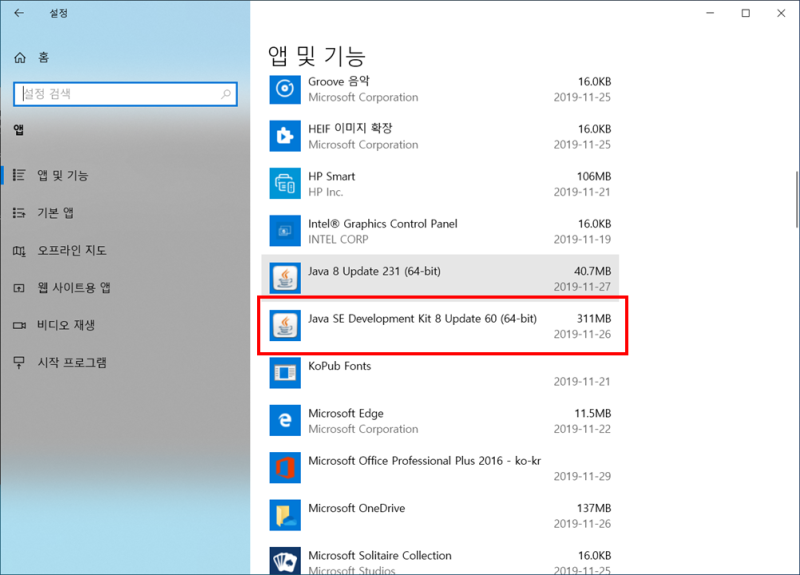Click the 106MB size of HP Smart
This screenshot has width=800, height=575.
click(594, 177)
